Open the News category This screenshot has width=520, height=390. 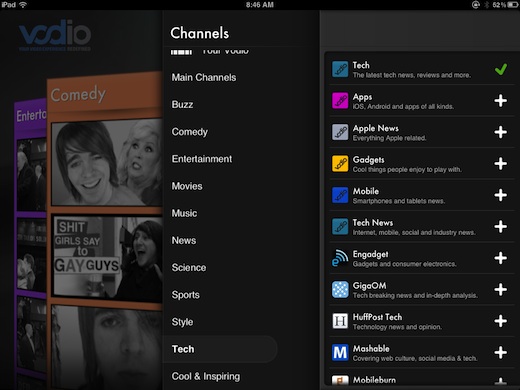[184, 240]
